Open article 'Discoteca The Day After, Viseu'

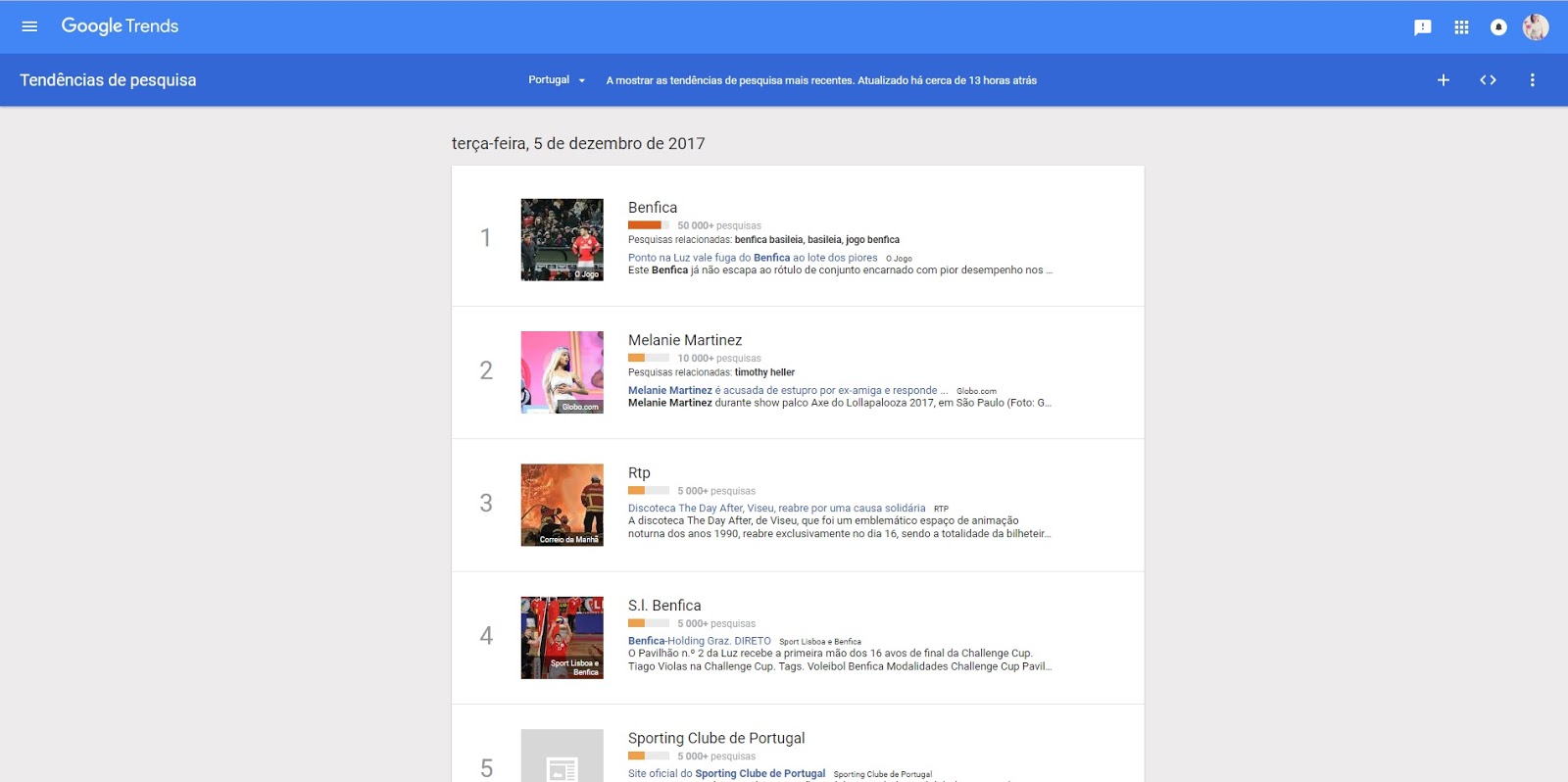click(x=776, y=509)
